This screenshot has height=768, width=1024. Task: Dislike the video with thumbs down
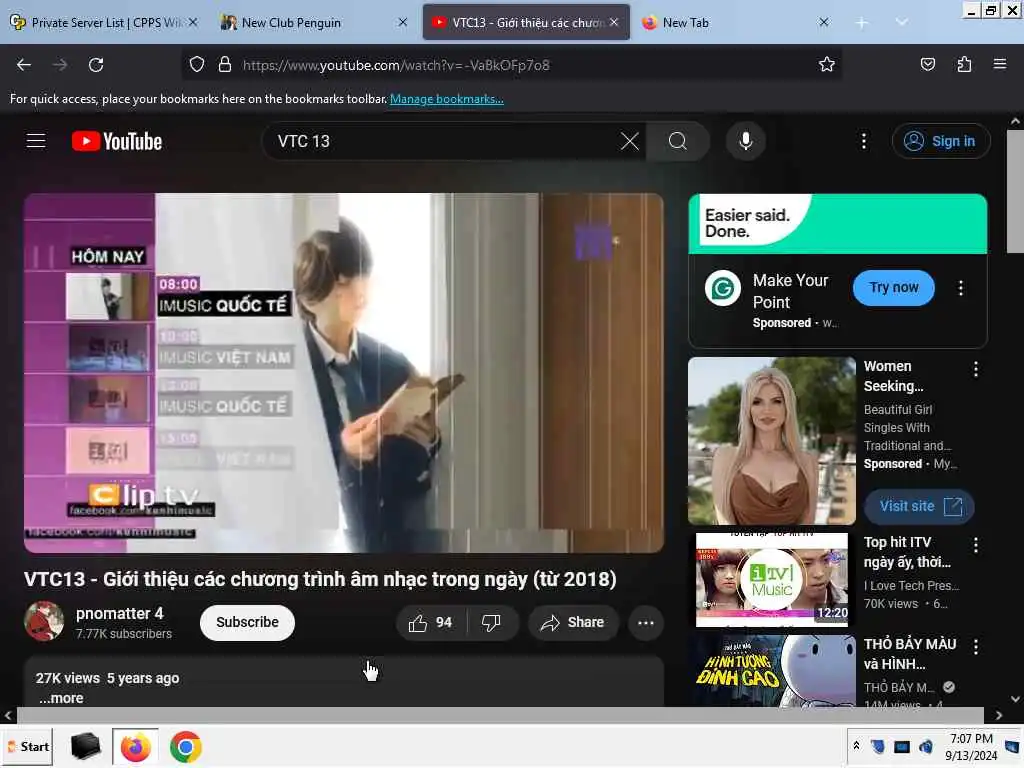[491, 622]
